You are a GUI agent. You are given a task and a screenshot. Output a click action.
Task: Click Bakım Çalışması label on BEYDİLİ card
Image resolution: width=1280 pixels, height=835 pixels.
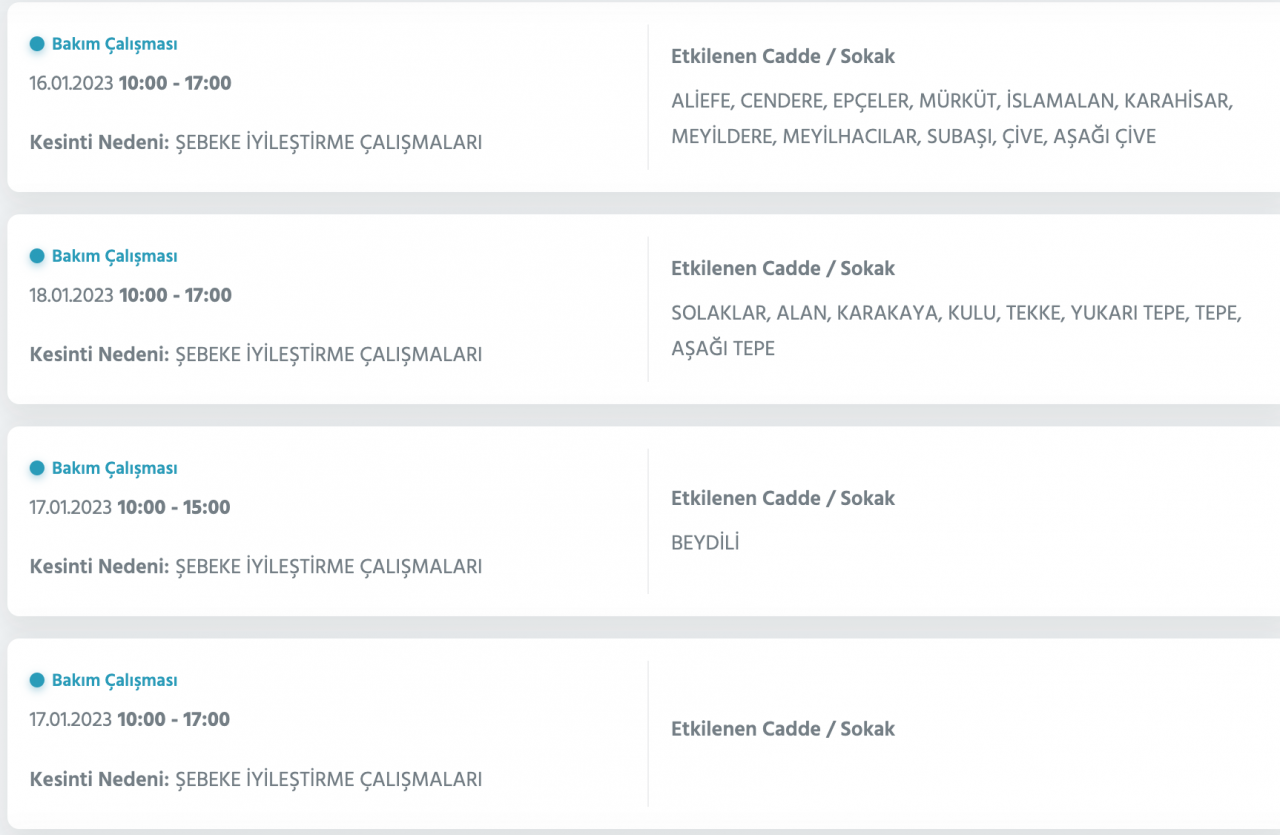point(114,468)
